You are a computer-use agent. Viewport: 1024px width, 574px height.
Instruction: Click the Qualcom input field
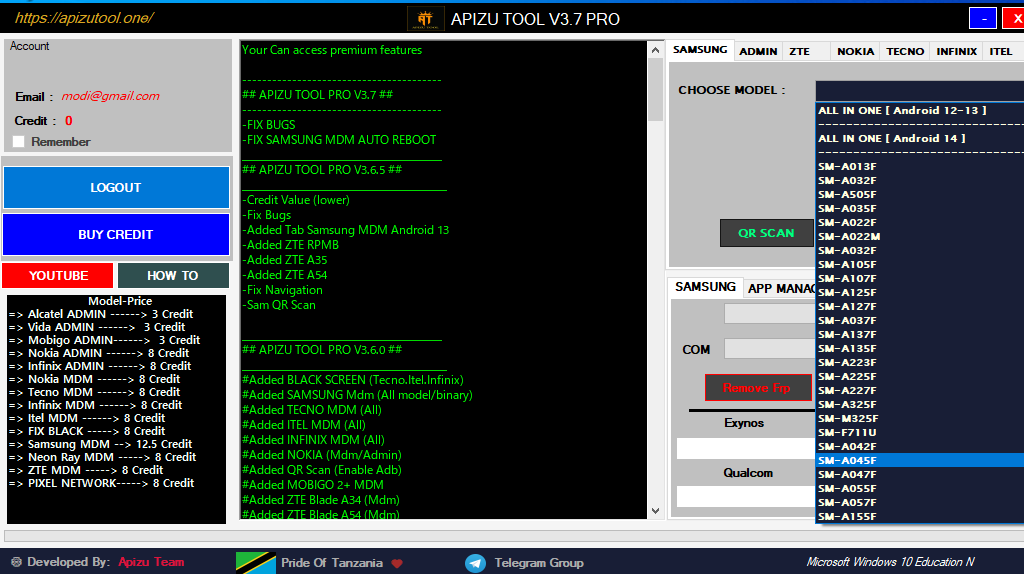pos(746,497)
